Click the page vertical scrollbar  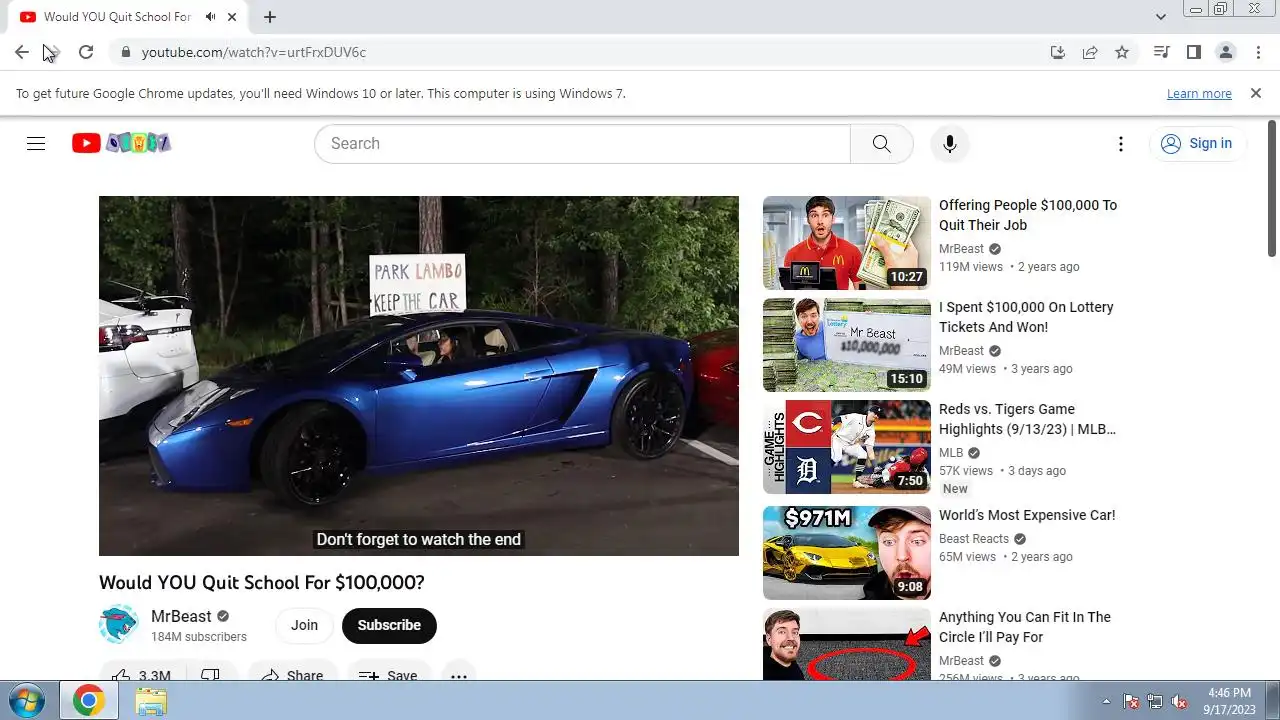(1272, 190)
